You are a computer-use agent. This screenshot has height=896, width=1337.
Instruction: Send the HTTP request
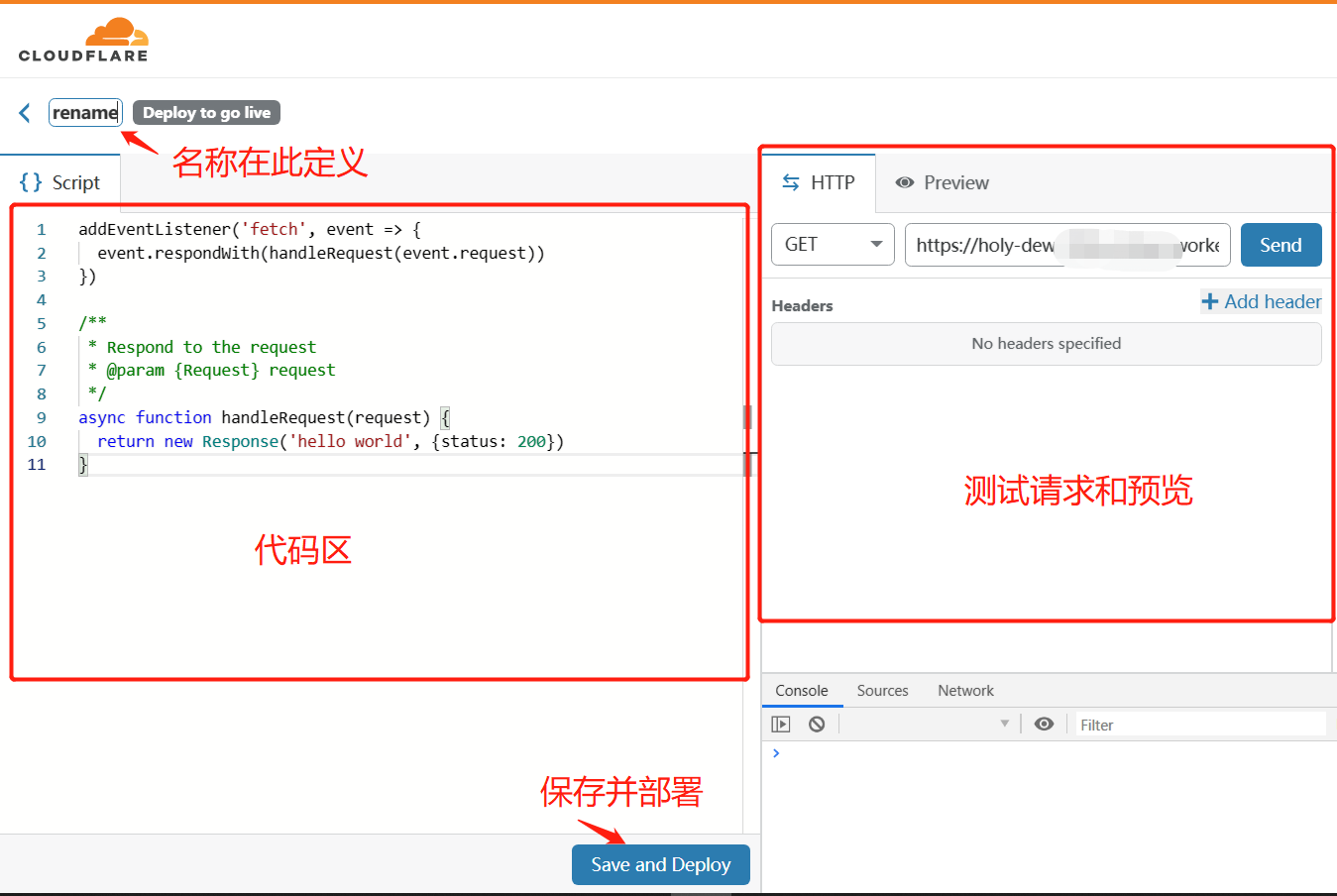1281,245
